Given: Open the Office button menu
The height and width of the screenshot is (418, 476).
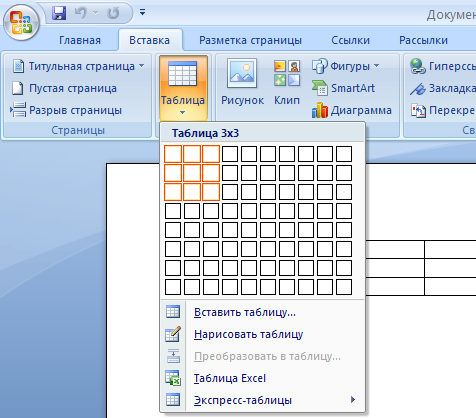Looking at the screenshot, I should click(21, 23).
